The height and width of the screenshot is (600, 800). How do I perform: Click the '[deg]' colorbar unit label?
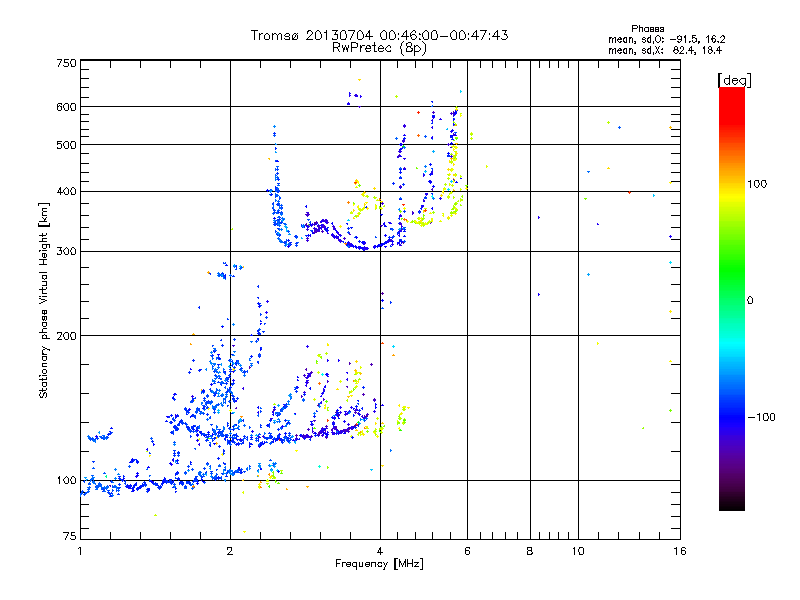734,80
